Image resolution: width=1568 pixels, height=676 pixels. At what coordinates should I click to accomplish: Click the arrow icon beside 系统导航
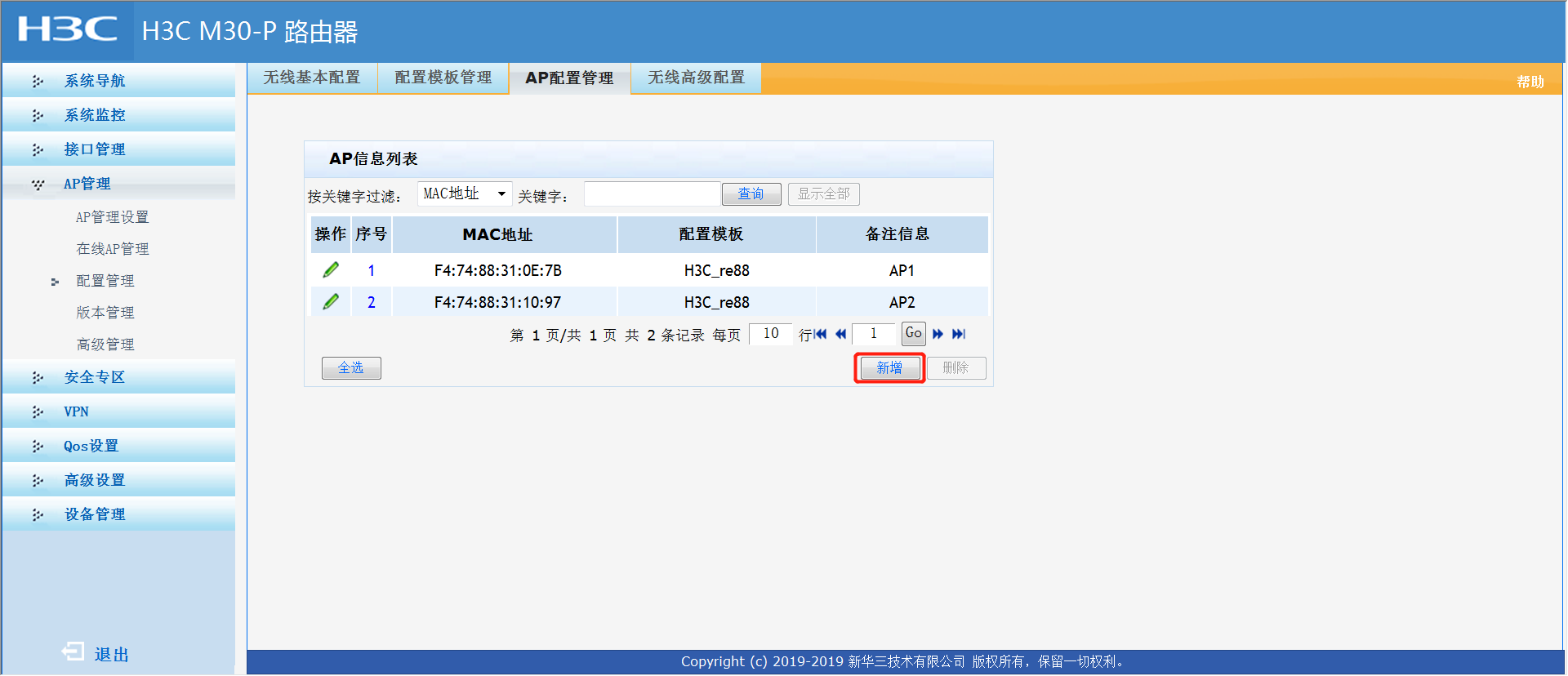38,81
